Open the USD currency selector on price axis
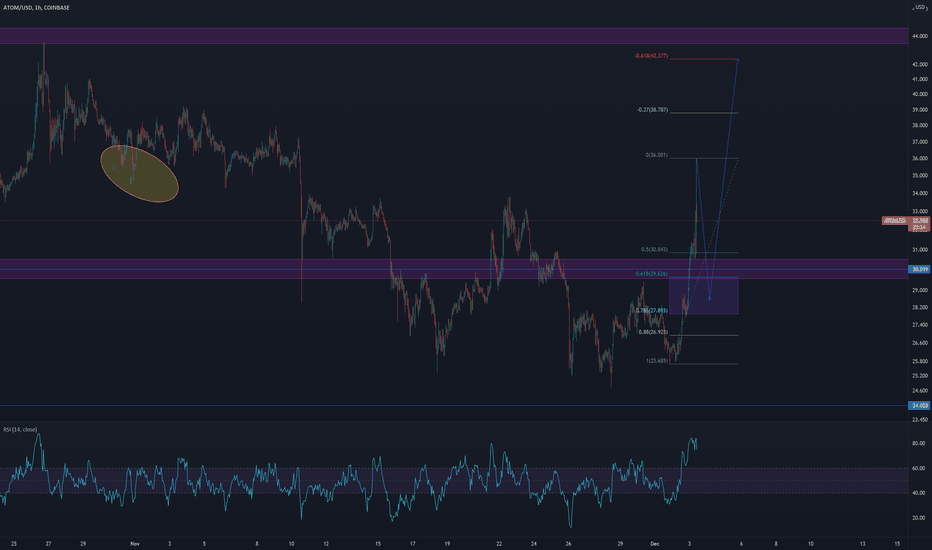932x550 pixels. coord(920,7)
